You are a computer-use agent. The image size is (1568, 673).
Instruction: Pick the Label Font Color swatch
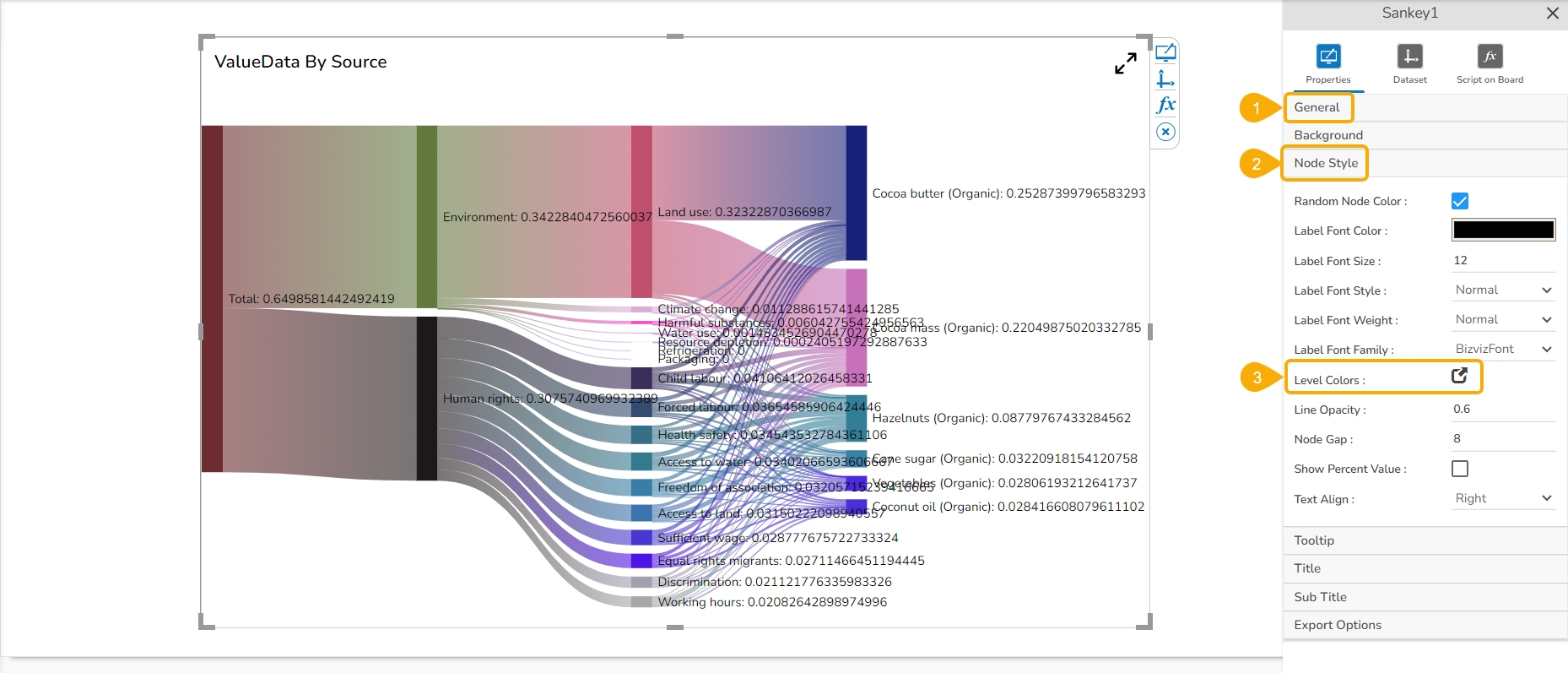[1503, 230]
